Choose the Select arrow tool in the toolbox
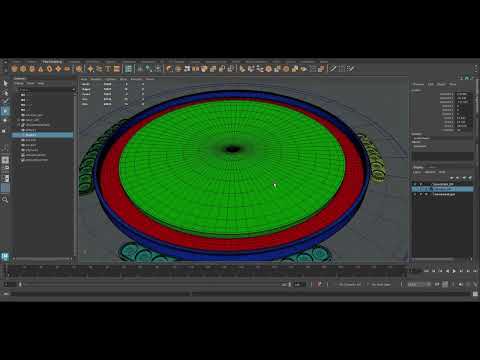This screenshot has width=480, height=360. [5, 83]
